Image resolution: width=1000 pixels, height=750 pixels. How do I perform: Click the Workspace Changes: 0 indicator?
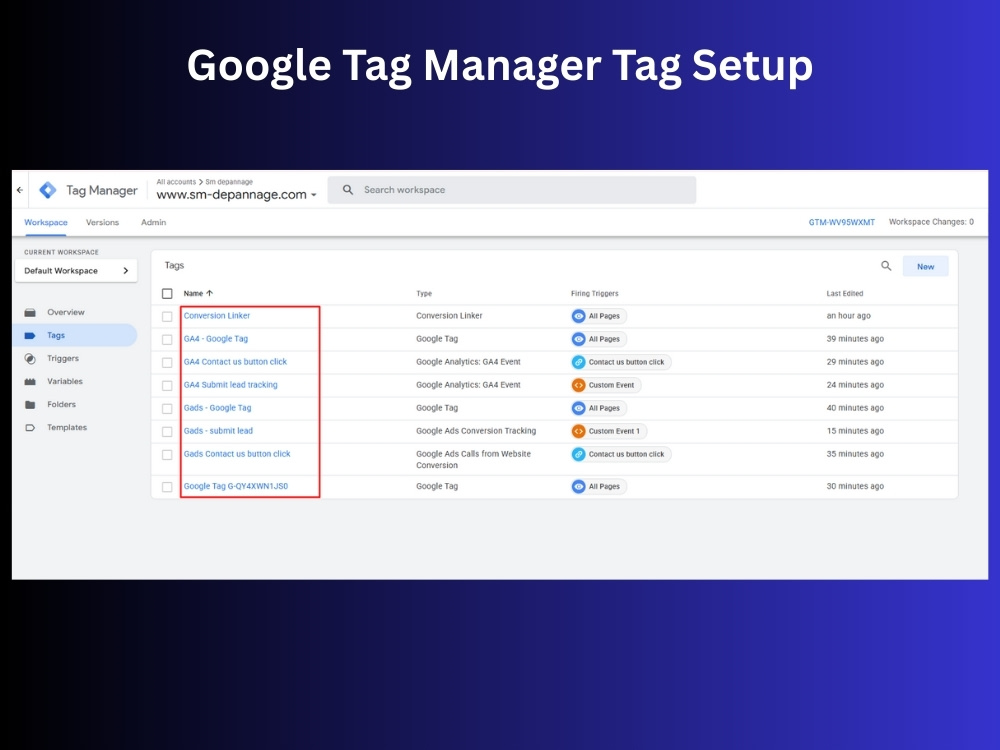pyautogui.click(x=931, y=222)
